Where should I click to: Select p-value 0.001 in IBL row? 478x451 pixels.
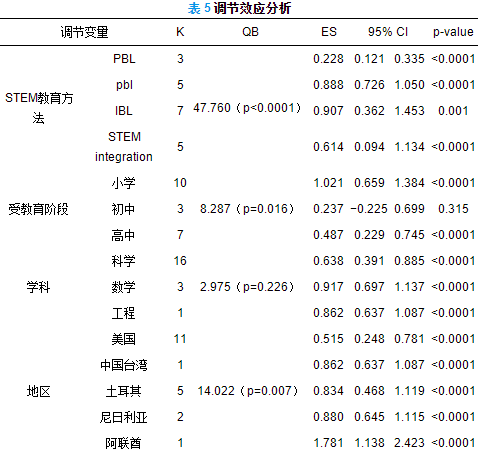pos(453,111)
